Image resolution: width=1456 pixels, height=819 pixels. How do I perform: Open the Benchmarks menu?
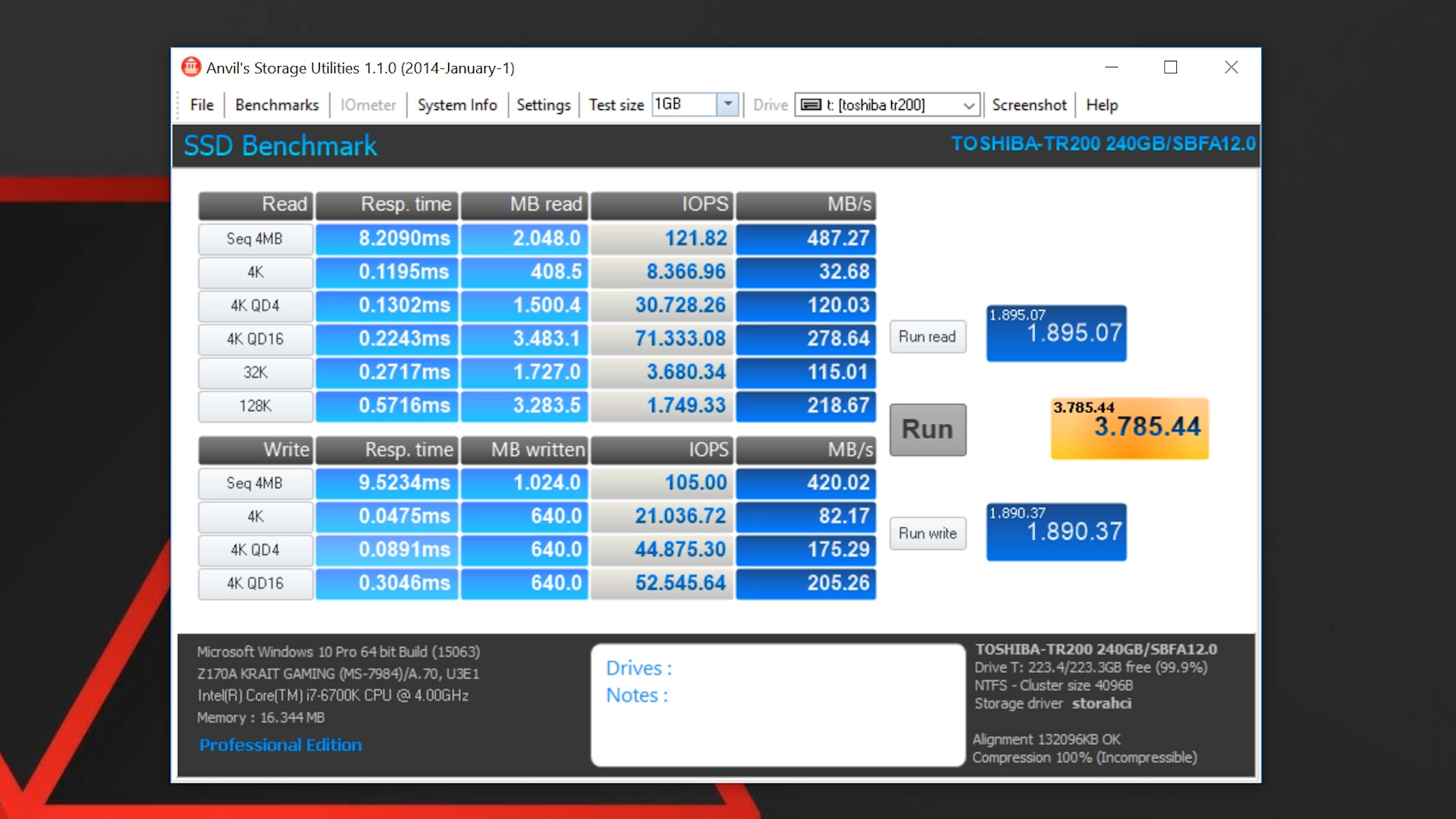coord(277,105)
